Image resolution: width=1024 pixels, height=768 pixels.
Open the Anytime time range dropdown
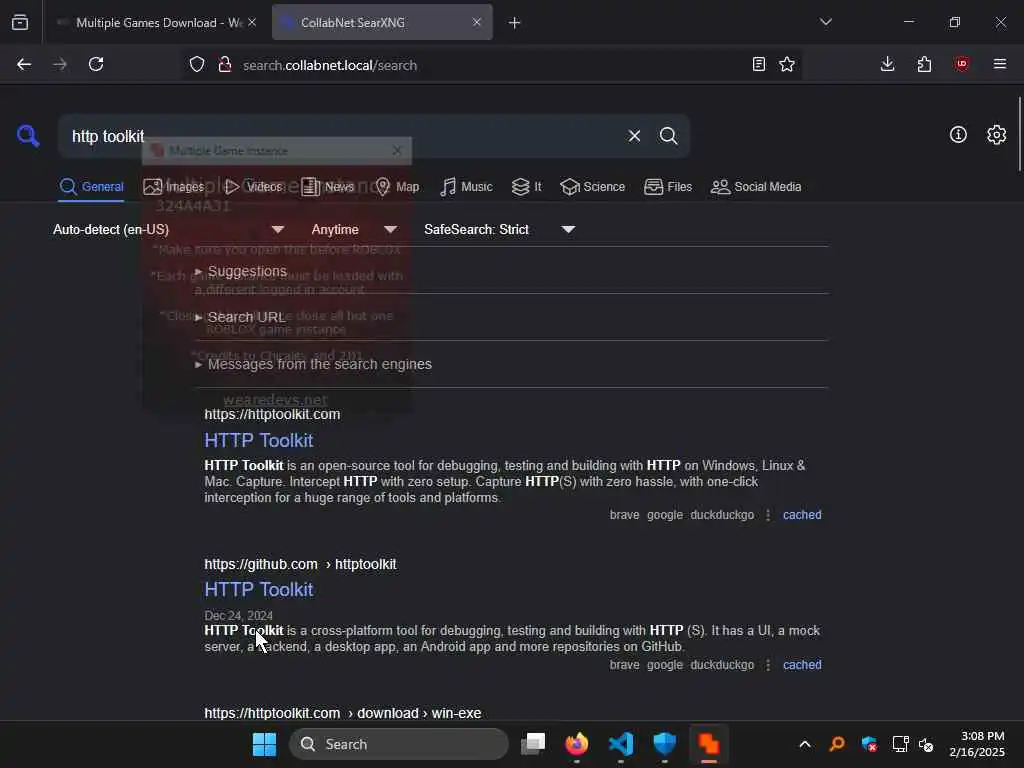pyautogui.click(x=354, y=229)
